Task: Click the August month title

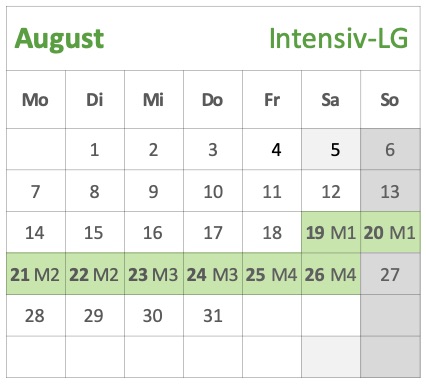Action: click(59, 40)
